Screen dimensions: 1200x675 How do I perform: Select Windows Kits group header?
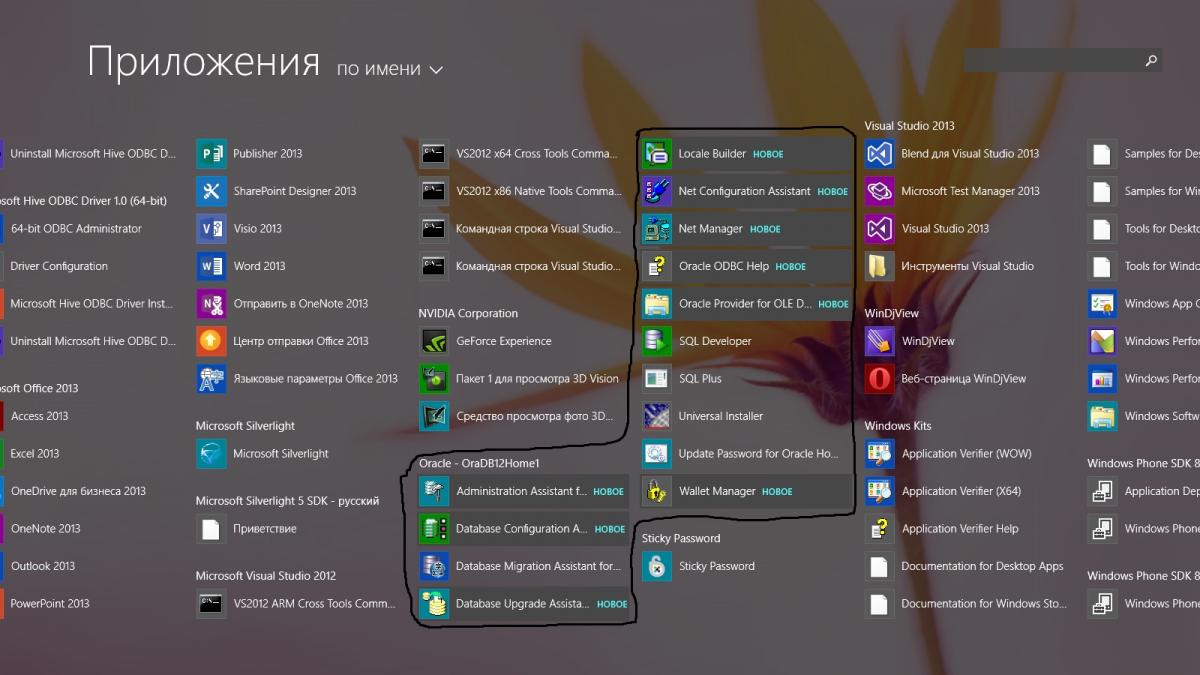pos(897,426)
